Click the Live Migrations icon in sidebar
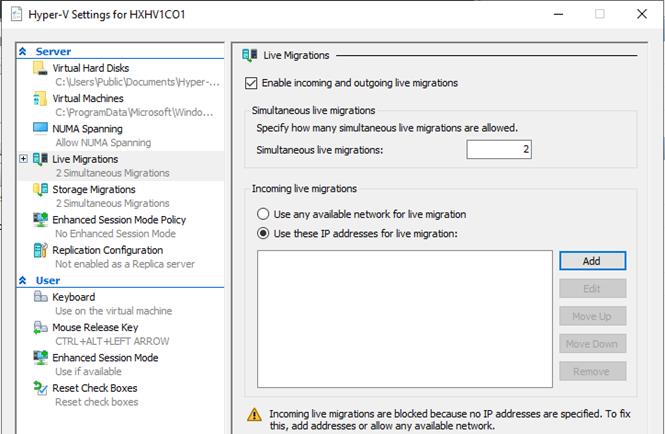 40,159
